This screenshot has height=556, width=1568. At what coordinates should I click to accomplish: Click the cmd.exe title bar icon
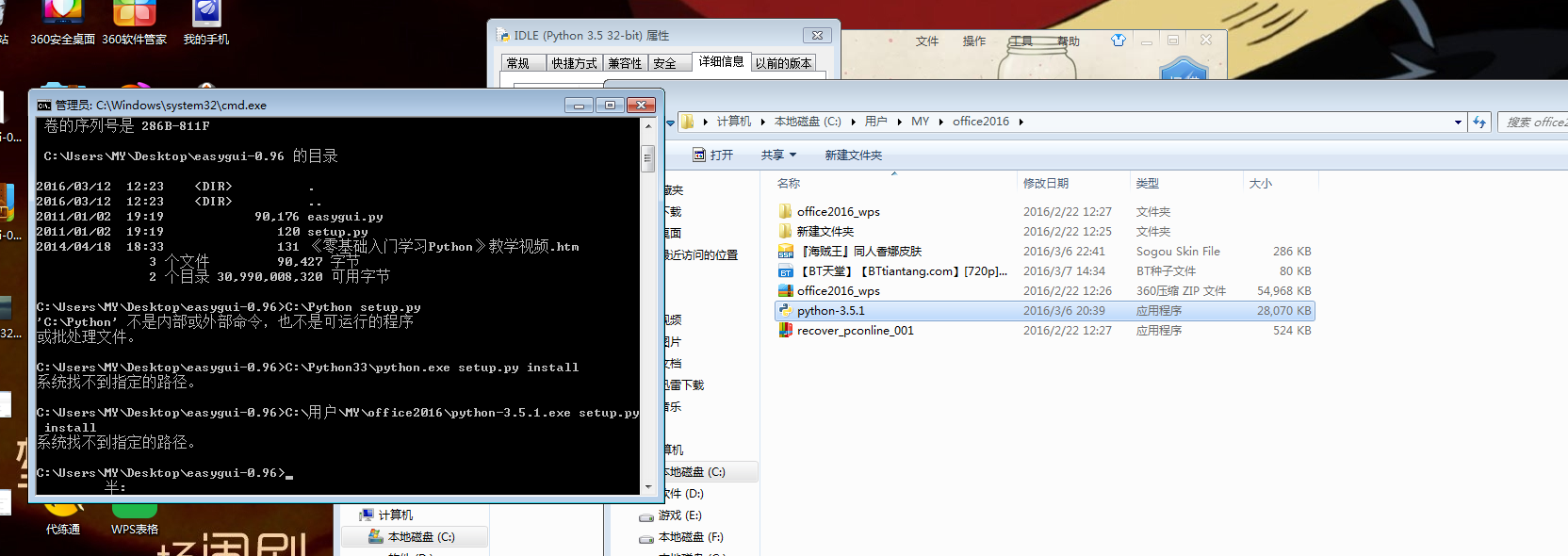click(44, 106)
